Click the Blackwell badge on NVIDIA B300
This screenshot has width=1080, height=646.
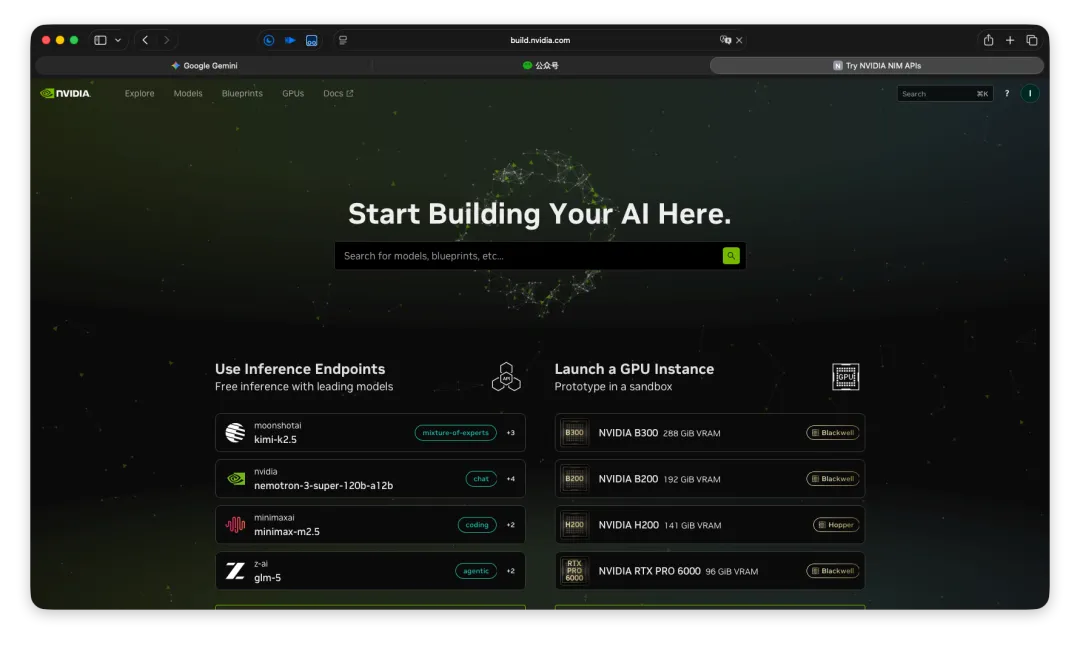(x=832, y=433)
